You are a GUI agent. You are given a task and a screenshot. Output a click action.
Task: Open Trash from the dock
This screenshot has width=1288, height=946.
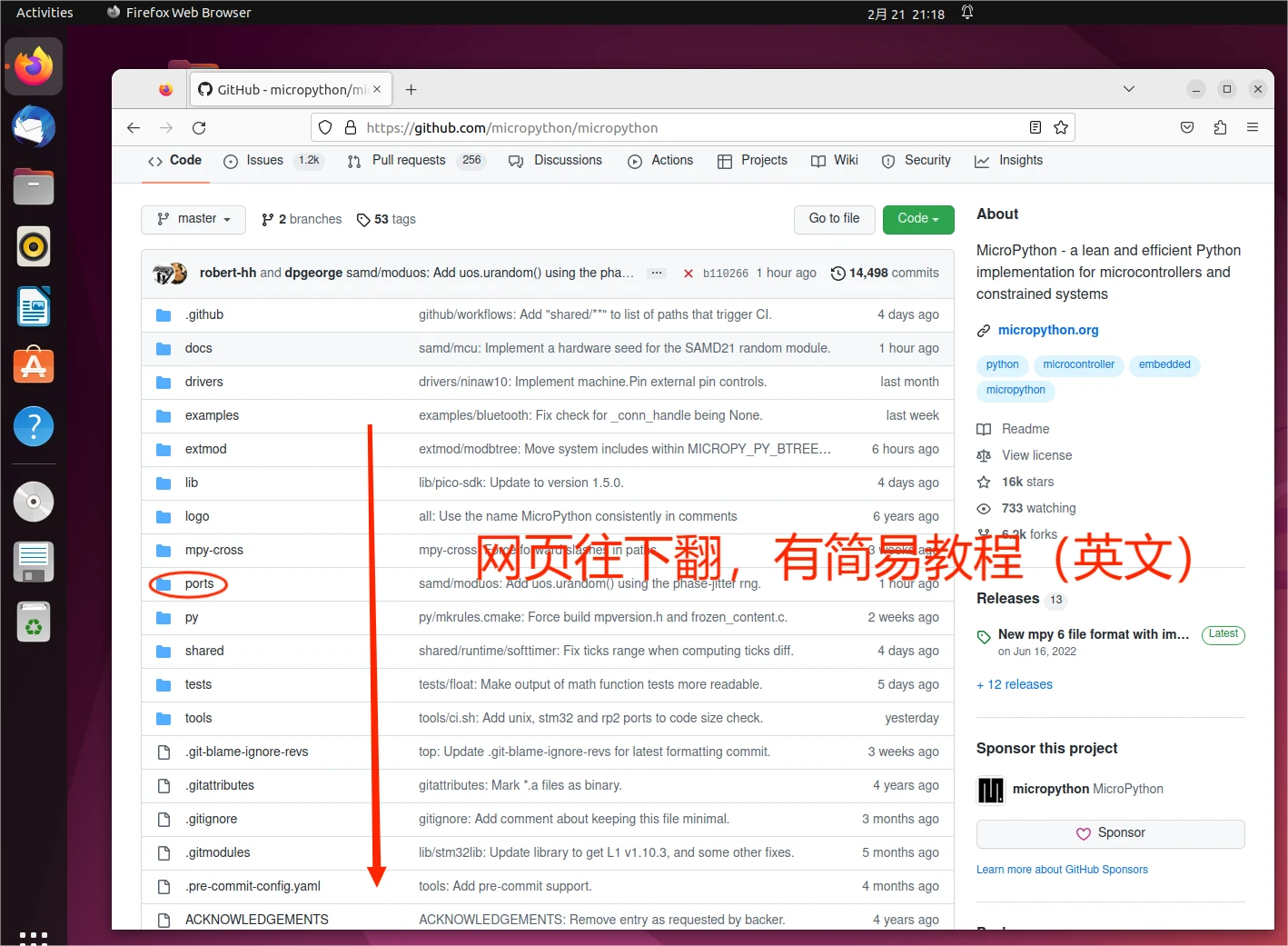[x=34, y=622]
